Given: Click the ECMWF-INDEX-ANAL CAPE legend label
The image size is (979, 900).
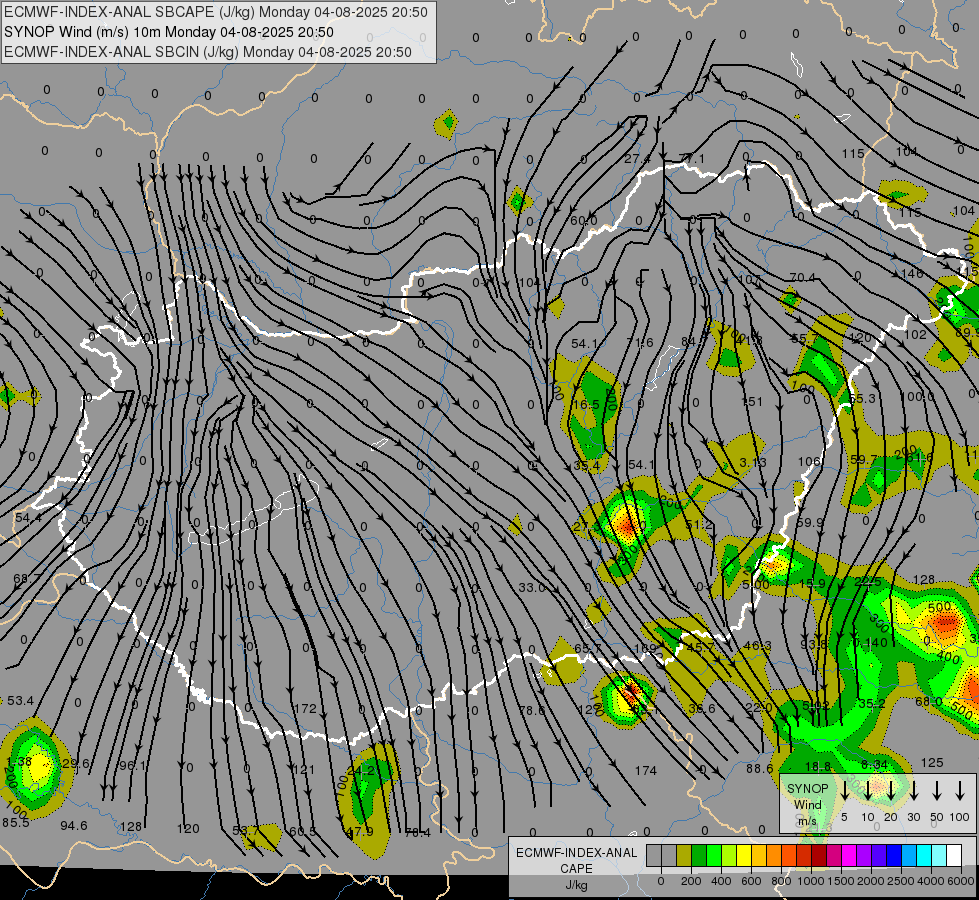Looking at the screenshot, I should coord(576,860).
